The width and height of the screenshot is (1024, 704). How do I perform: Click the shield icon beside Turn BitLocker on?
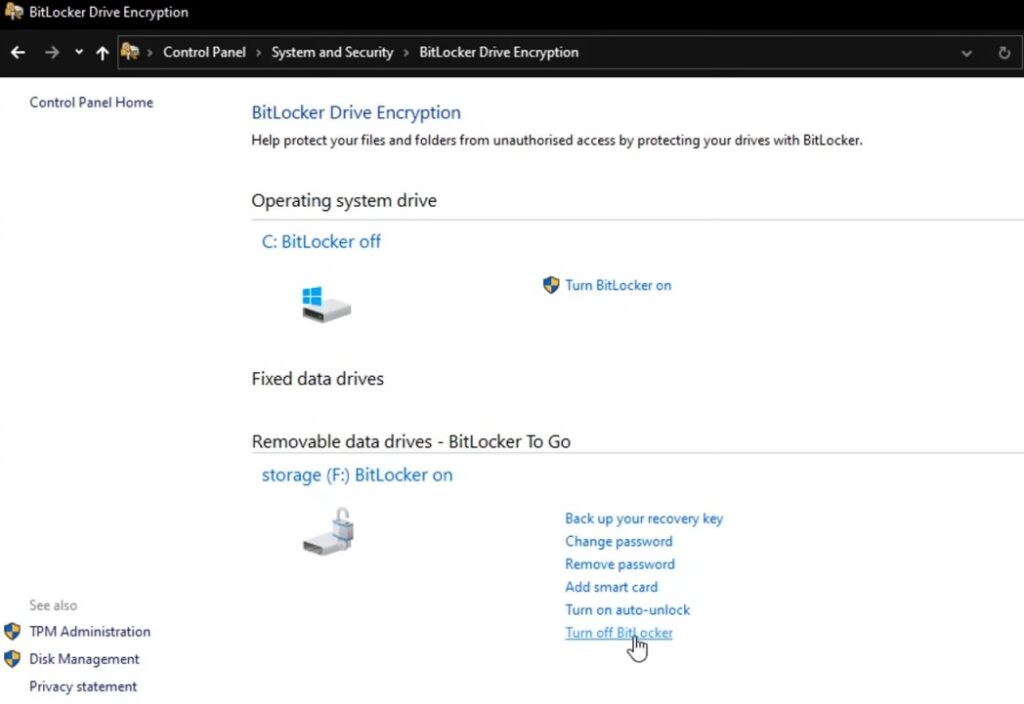coord(551,285)
